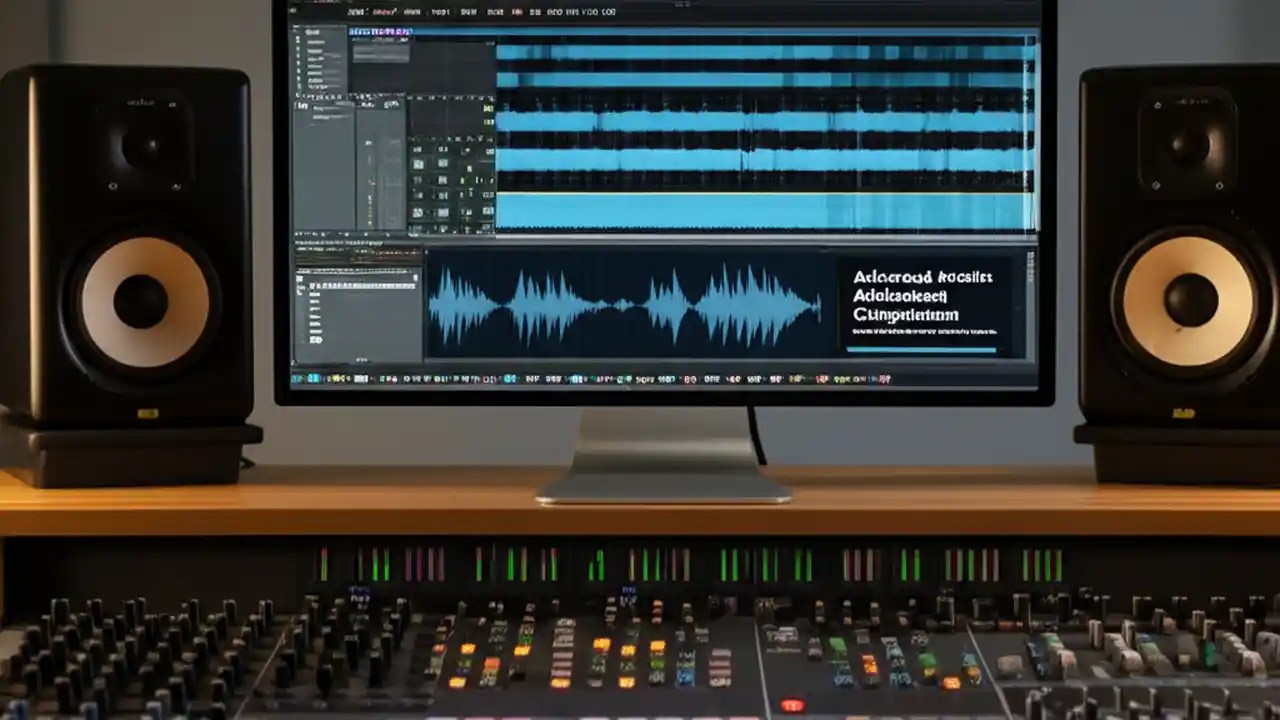Open the File menu in the menu bar
The image size is (1280, 720).
[354, 11]
